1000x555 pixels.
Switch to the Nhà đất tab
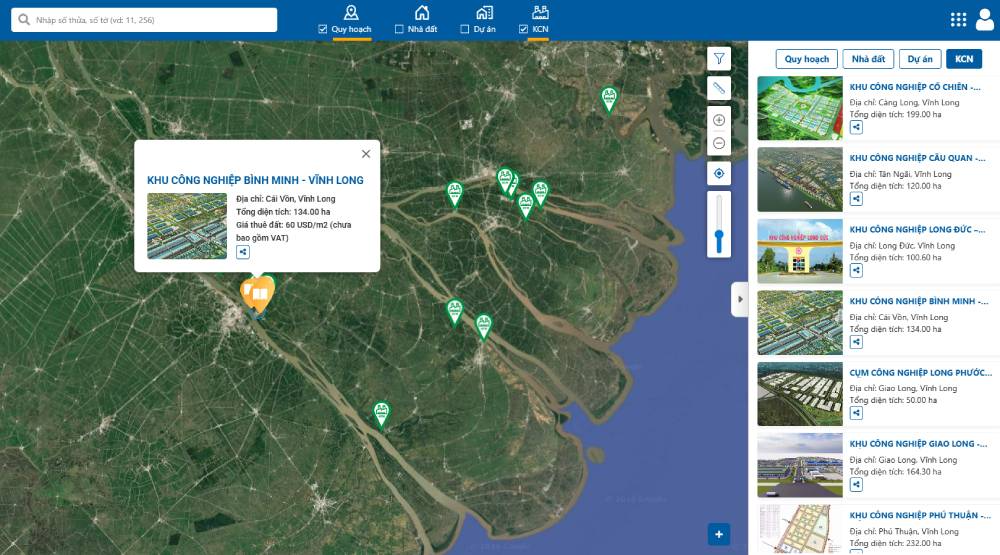click(x=868, y=59)
